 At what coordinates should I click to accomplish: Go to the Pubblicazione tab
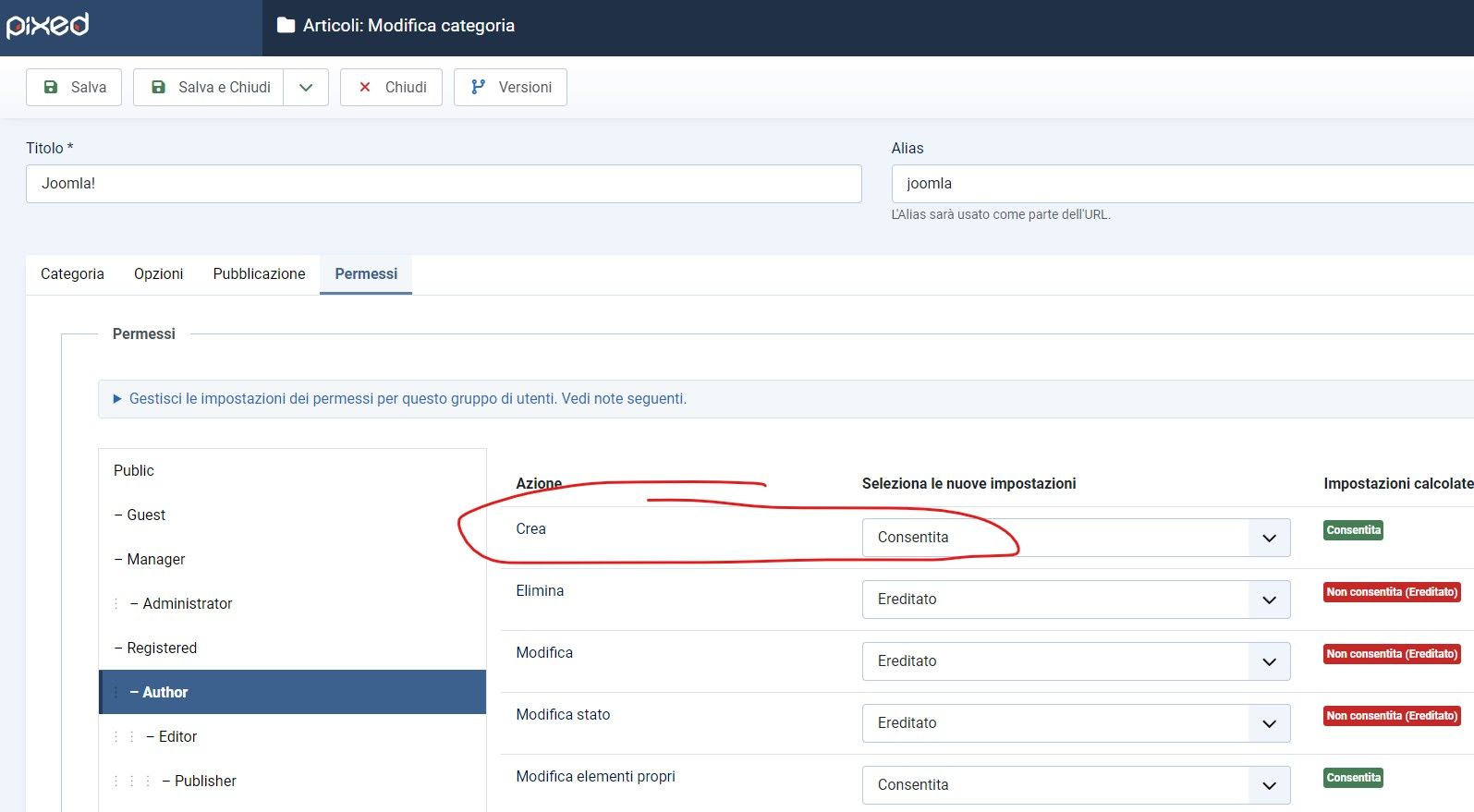click(x=259, y=274)
